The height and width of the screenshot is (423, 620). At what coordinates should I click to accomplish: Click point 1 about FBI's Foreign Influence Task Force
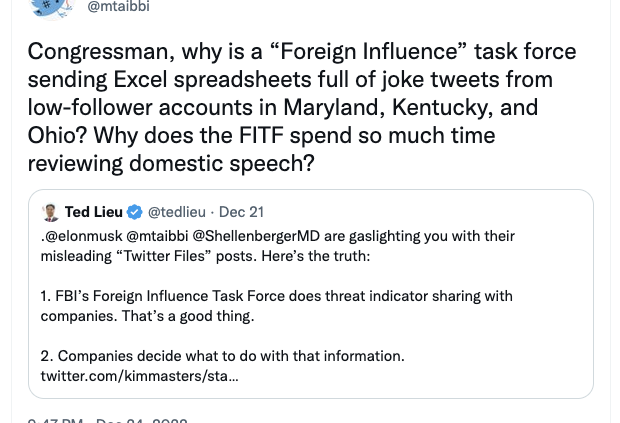coord(276,306)
